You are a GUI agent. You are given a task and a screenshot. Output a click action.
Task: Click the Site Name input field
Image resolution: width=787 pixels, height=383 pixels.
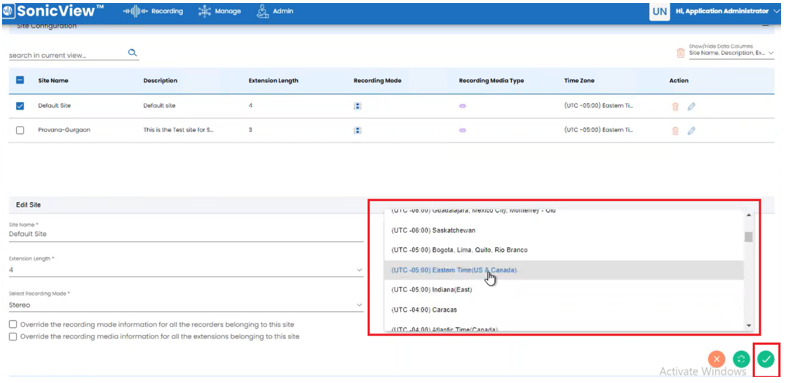click(186, 234)
